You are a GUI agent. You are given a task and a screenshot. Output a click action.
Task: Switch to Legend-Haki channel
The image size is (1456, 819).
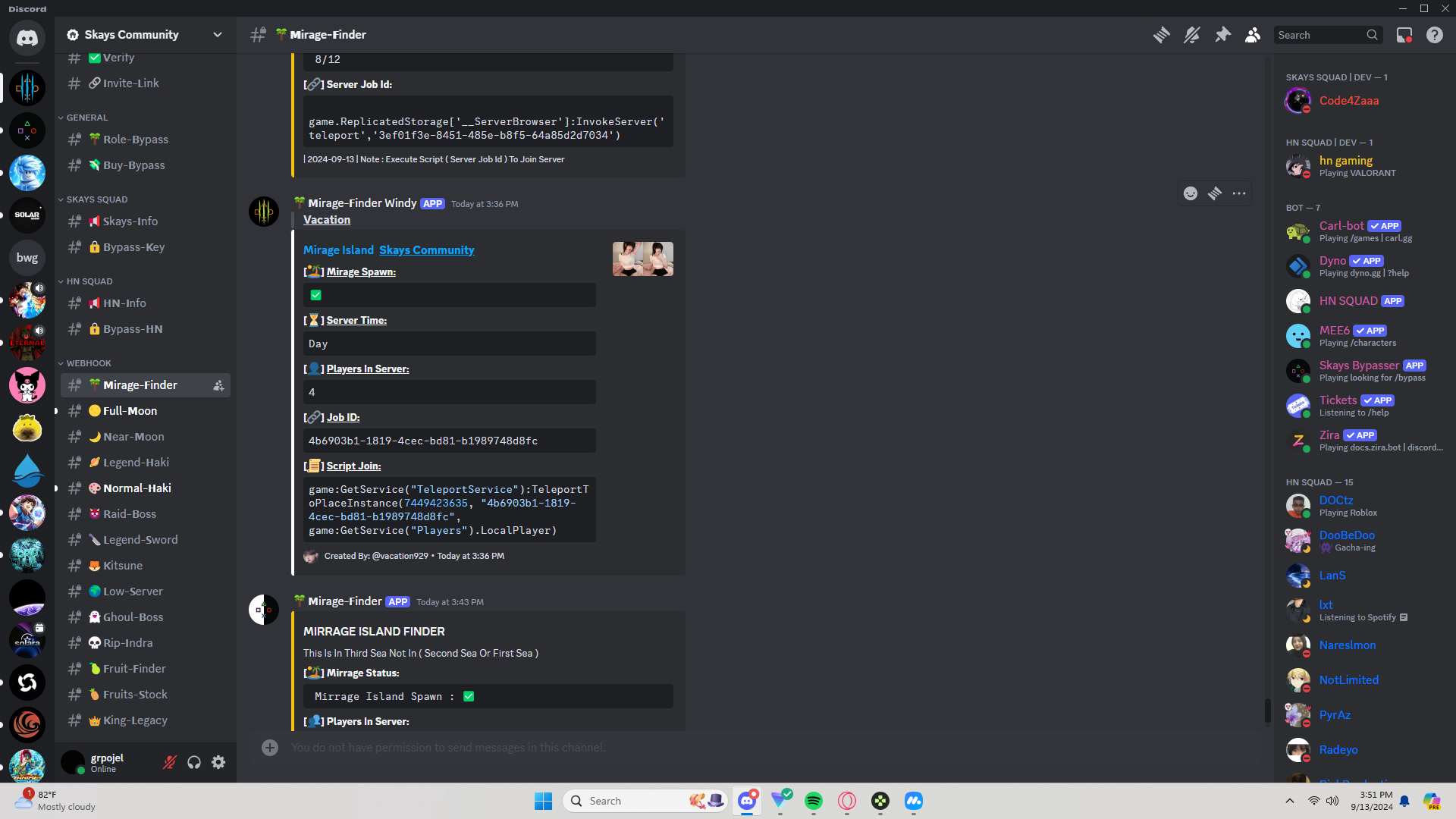point(146,463)
